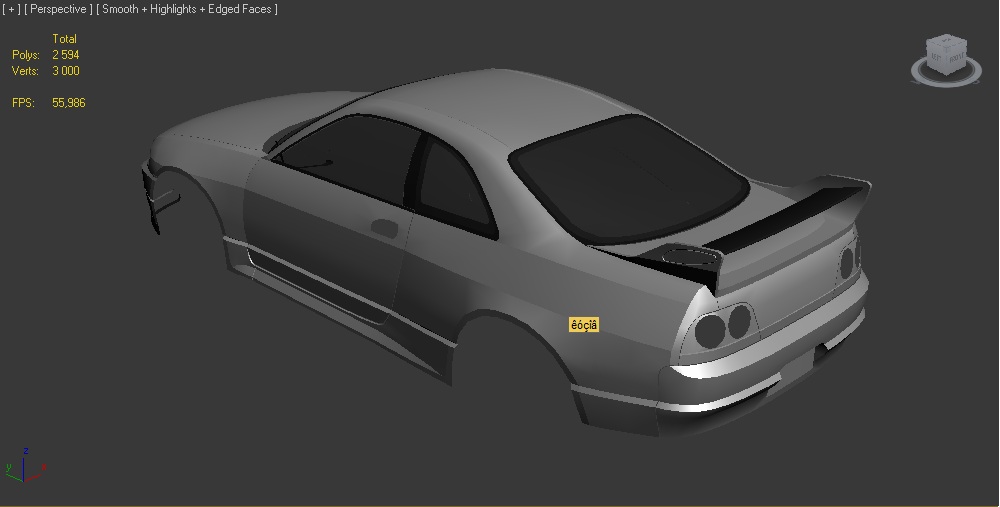Screen dimensions: 1000x507
Task: Click the left pair of round taillights
Action: pos(725,323)
